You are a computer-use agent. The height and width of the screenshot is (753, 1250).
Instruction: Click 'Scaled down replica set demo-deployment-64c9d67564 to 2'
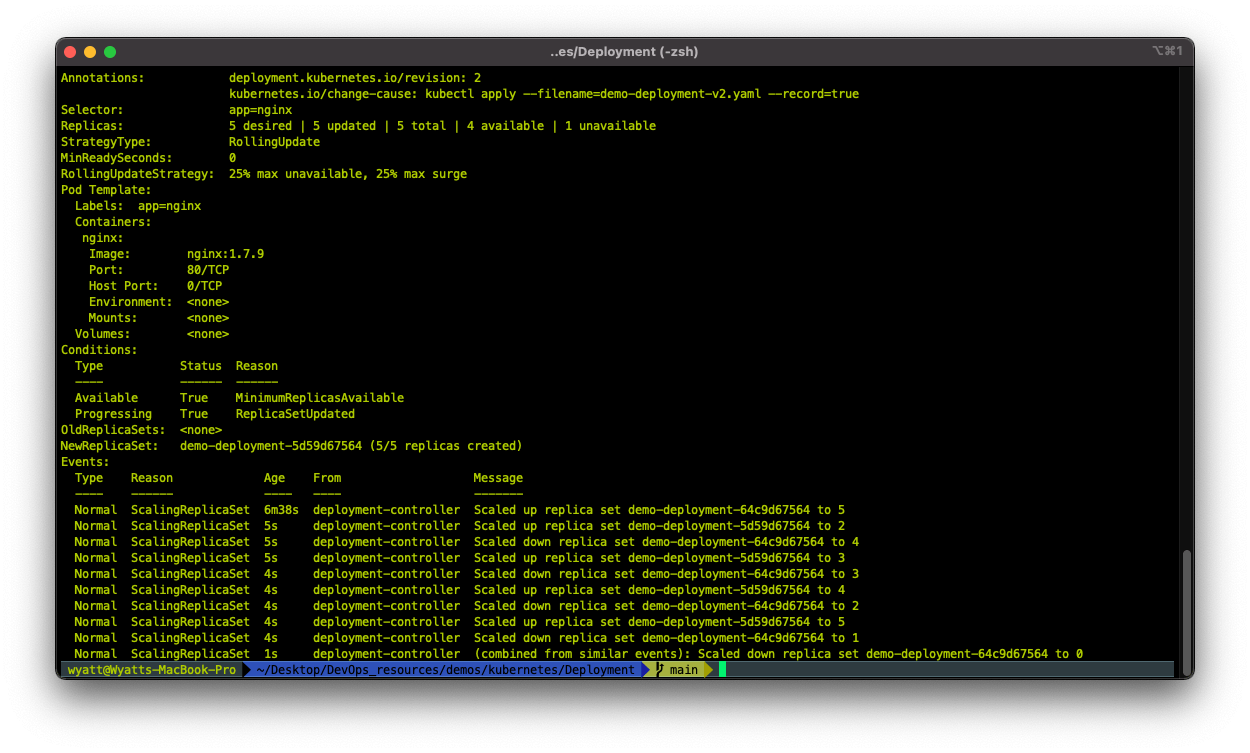(x=666, y=606)
